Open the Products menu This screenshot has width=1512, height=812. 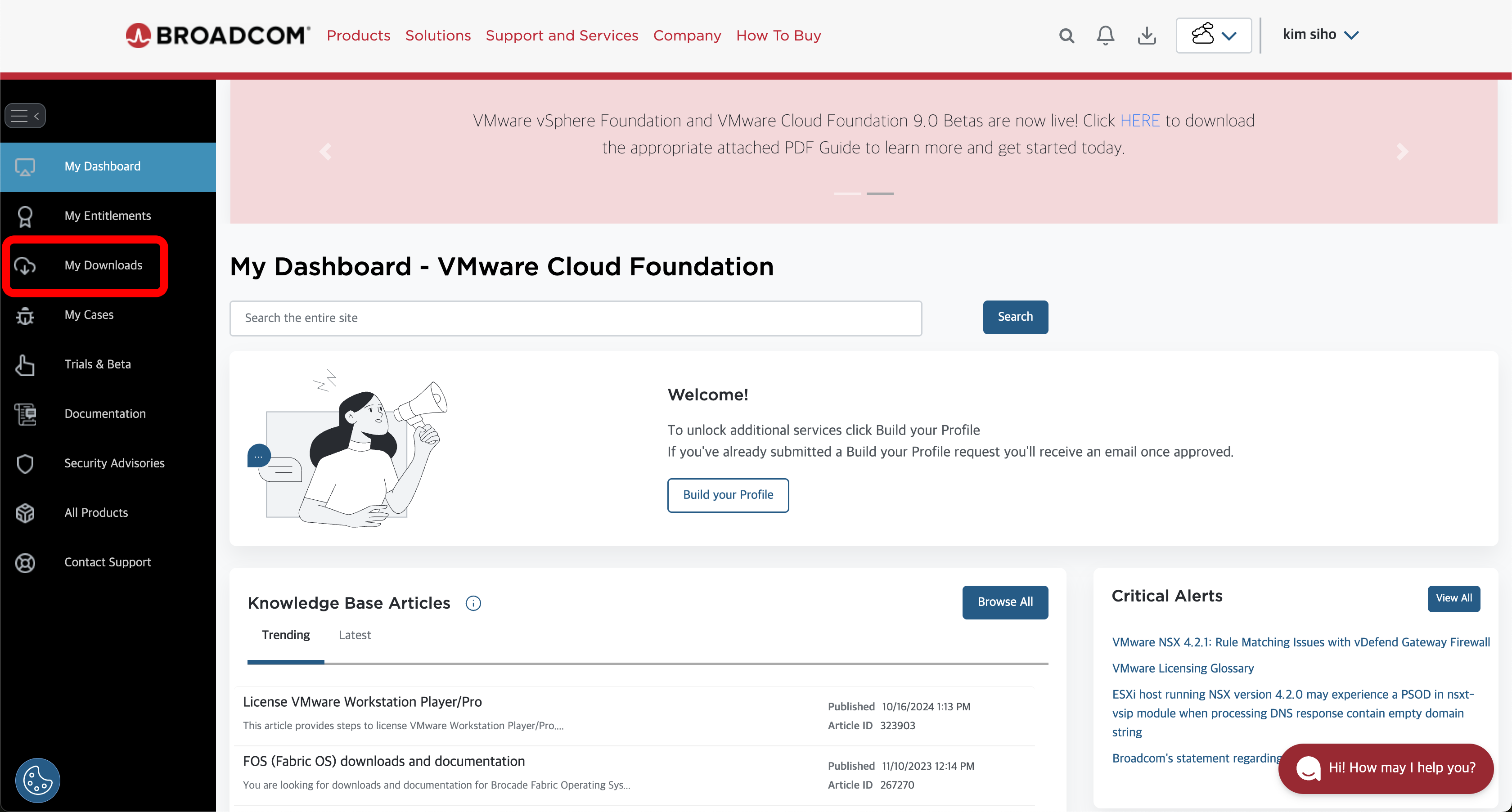coord(358,36)
